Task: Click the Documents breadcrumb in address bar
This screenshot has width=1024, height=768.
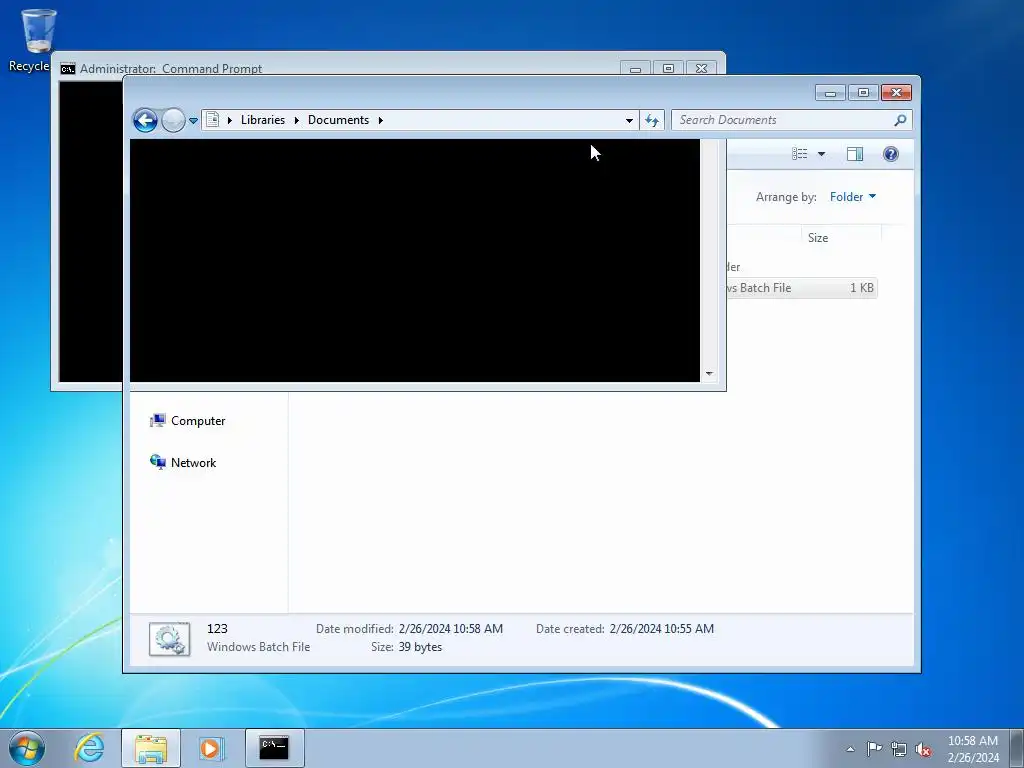Action: tap(338, 120)
